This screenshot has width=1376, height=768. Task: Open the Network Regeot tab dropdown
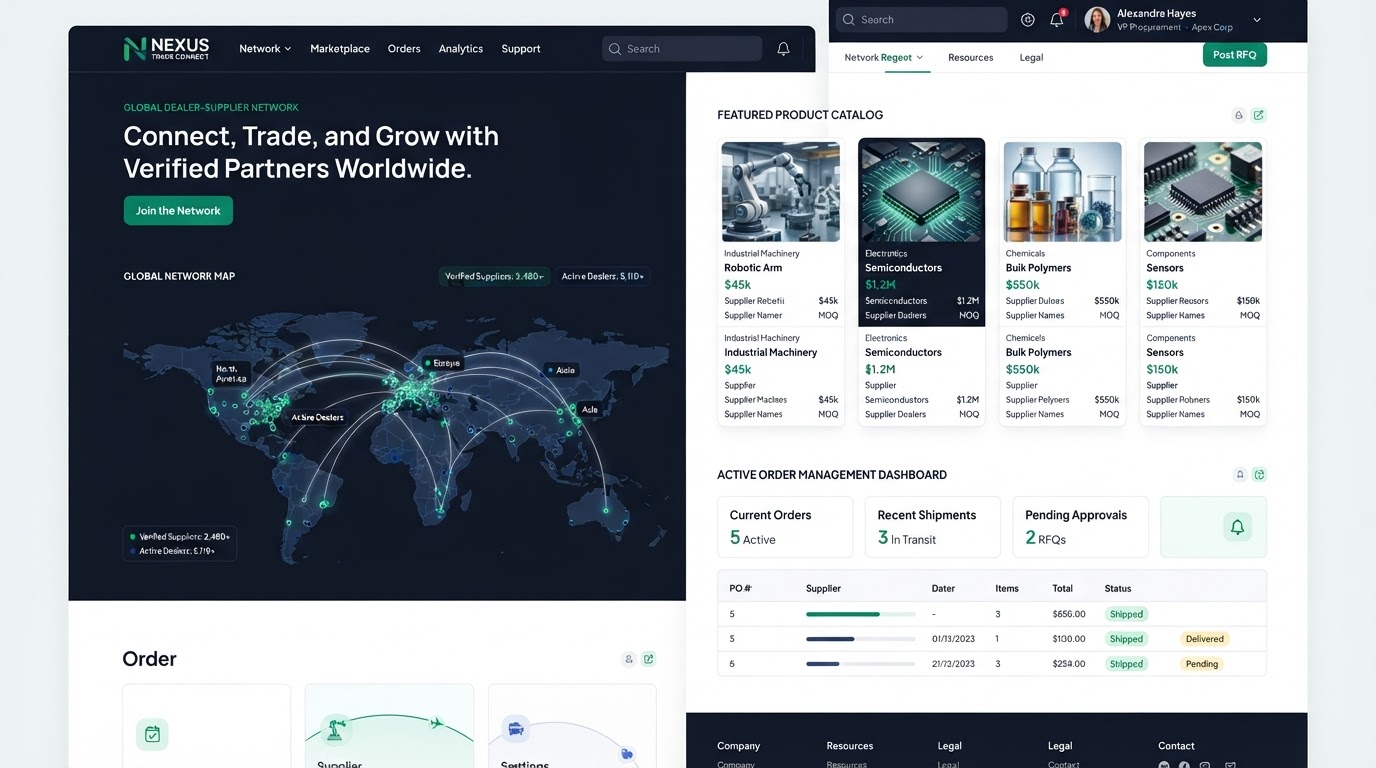coord(884,57)
